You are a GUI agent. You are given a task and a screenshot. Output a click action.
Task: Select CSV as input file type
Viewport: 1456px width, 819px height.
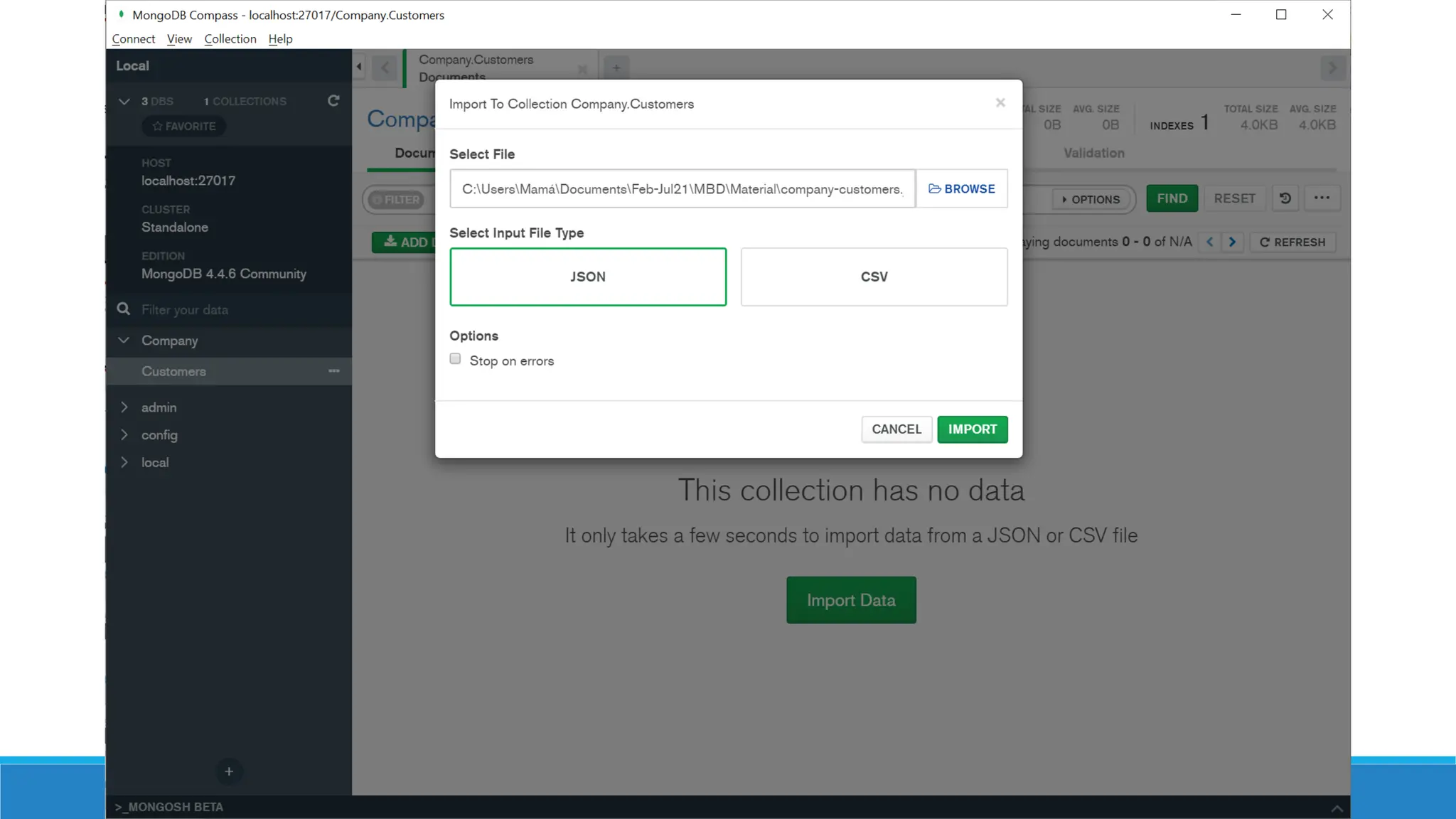pos(874,277)
